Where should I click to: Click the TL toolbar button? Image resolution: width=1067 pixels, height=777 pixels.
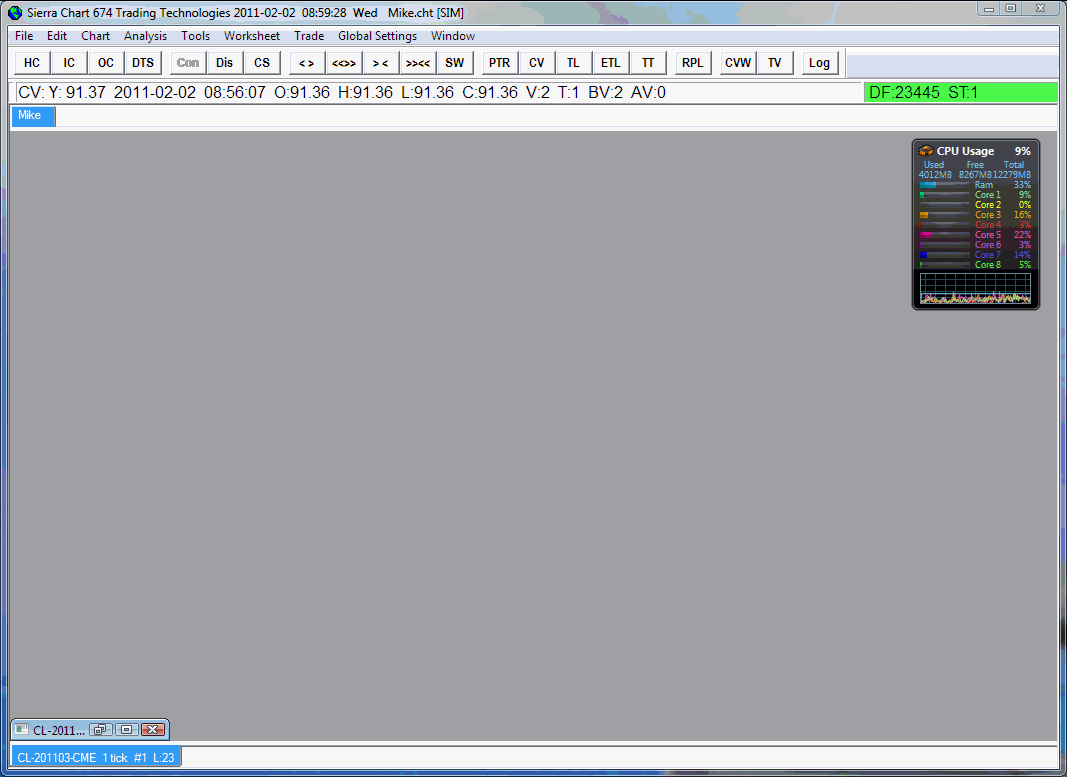point(574,63)
